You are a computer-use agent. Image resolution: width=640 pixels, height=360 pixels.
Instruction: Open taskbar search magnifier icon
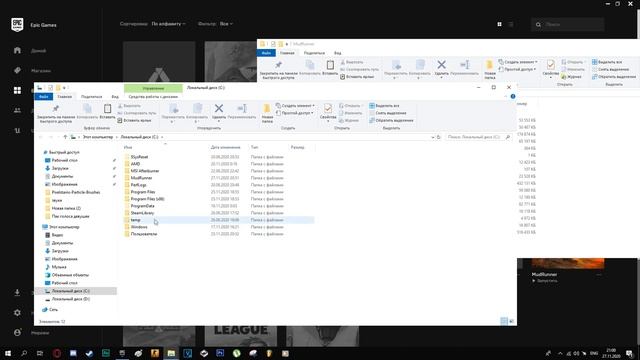[24, 353]
